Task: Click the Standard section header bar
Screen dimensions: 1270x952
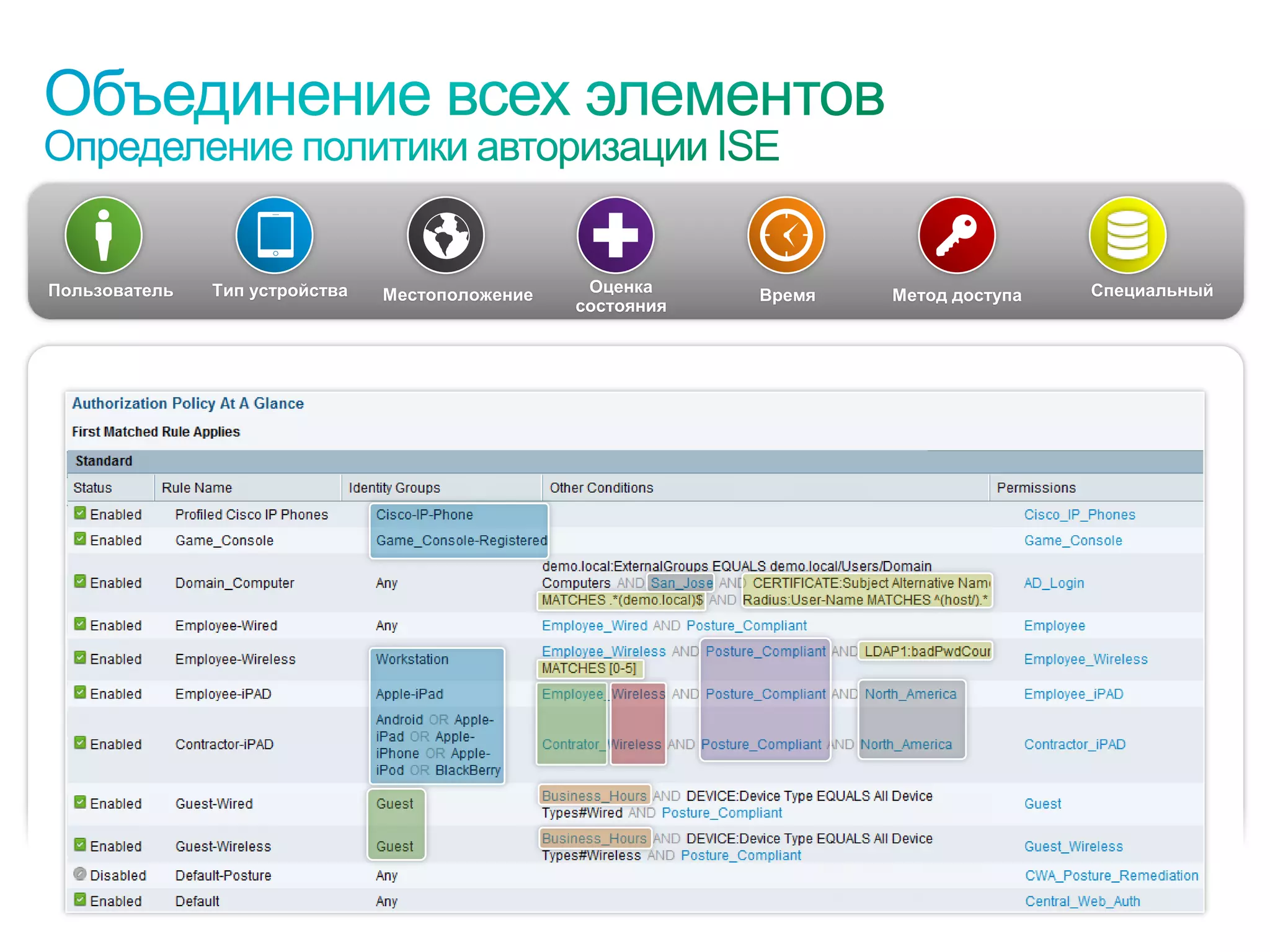Action: 635,461
